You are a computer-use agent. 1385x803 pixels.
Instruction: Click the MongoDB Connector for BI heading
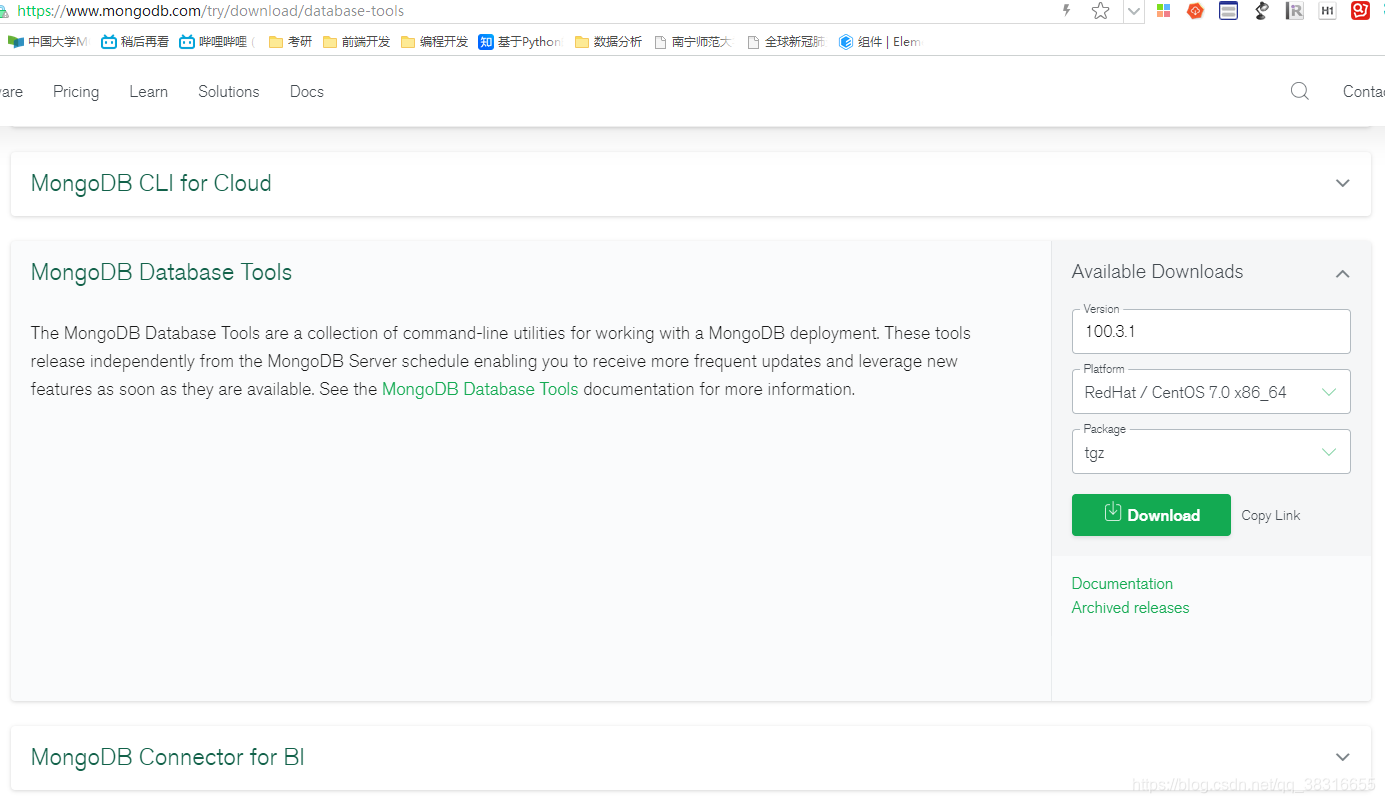pos(167,757)
